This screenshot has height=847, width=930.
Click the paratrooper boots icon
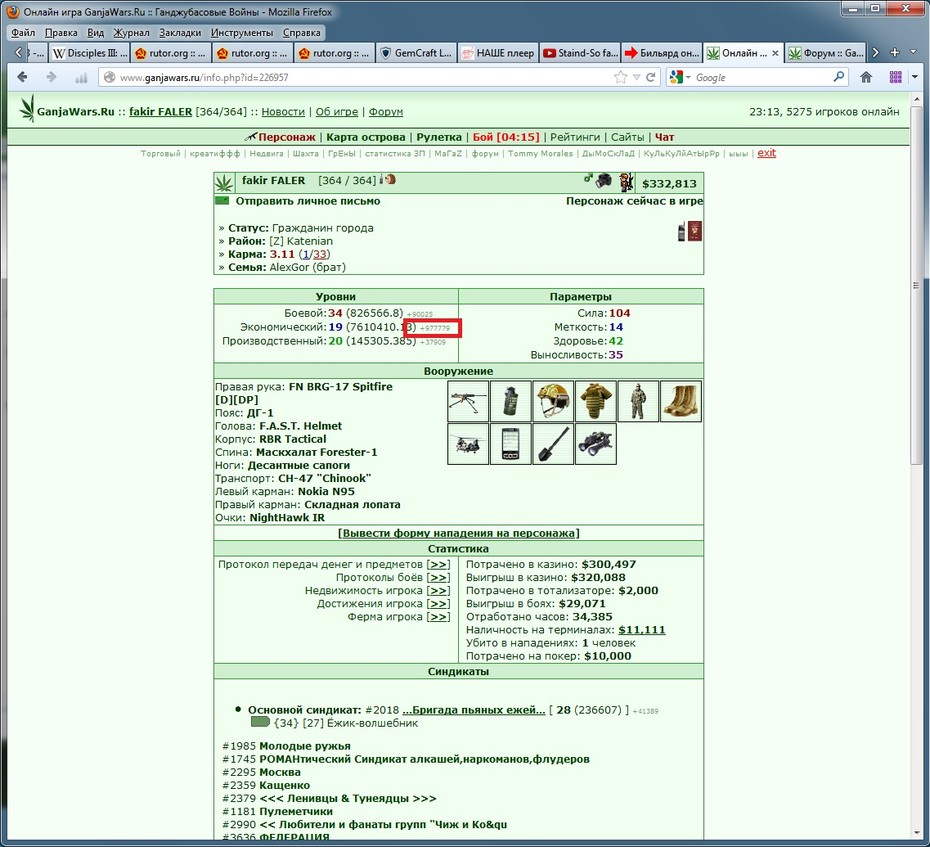pyautogui.click(x=681, y=402)
